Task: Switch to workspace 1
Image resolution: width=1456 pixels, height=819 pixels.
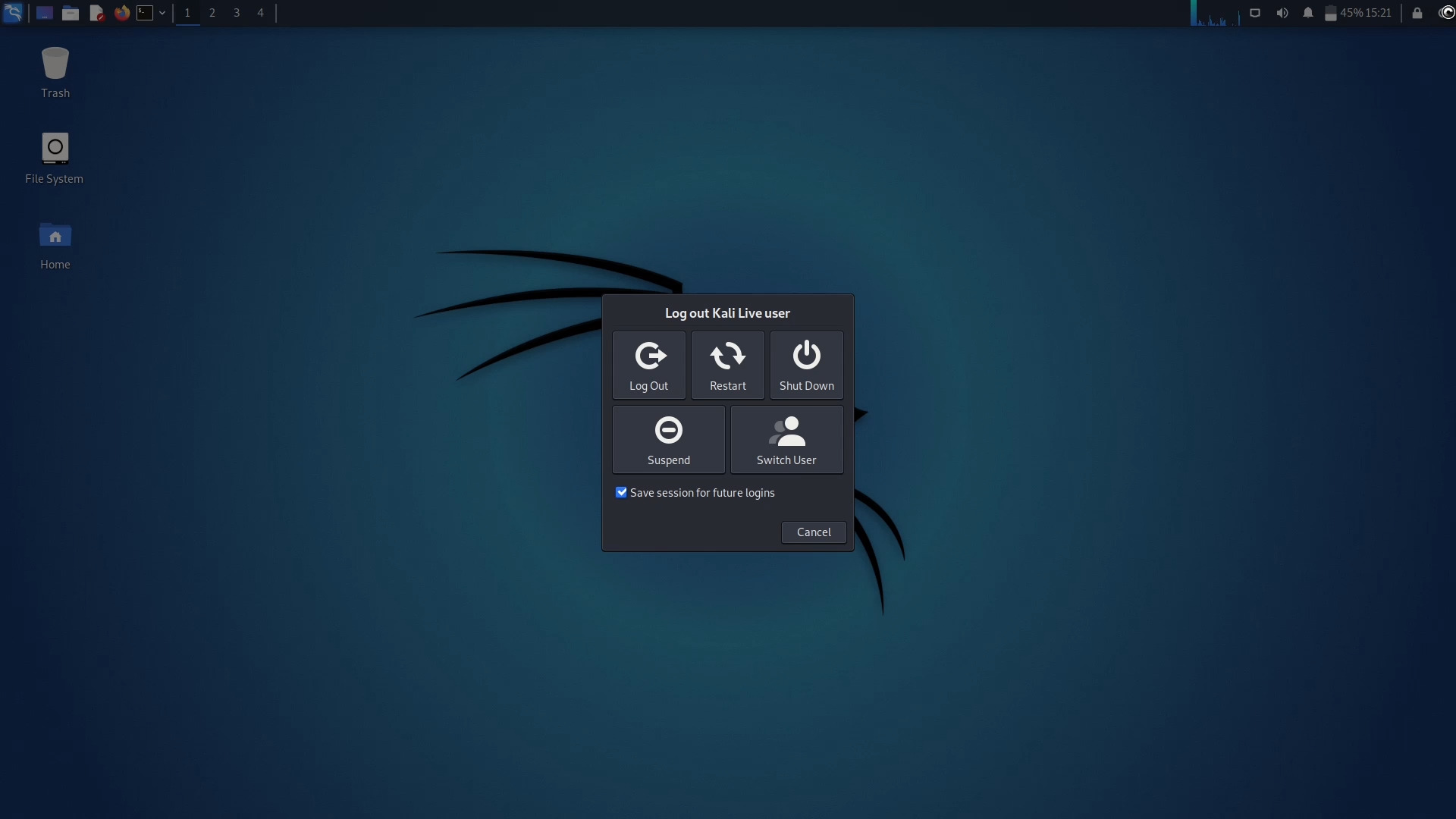Action: 187,13
